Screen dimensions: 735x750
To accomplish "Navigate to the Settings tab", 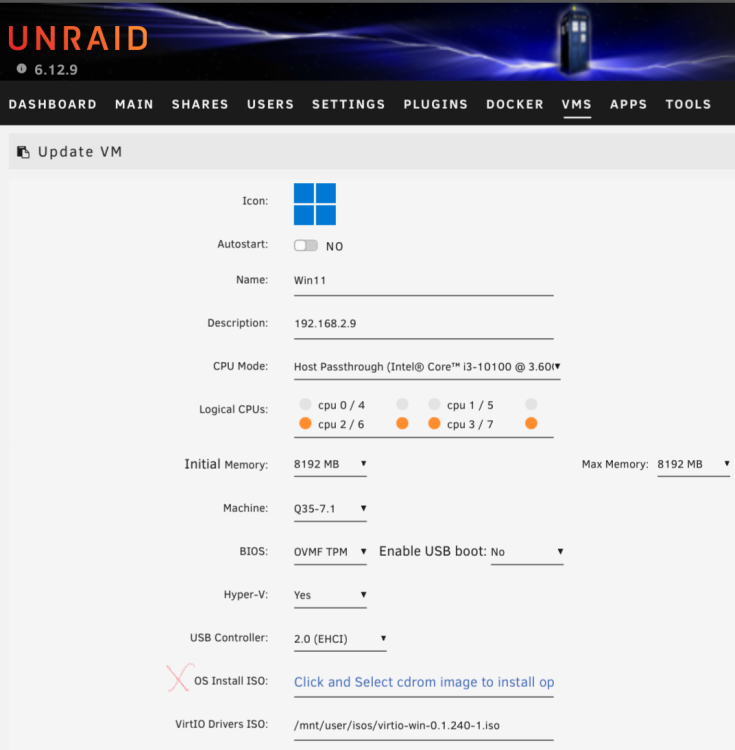I will click(x=349, y=104).
